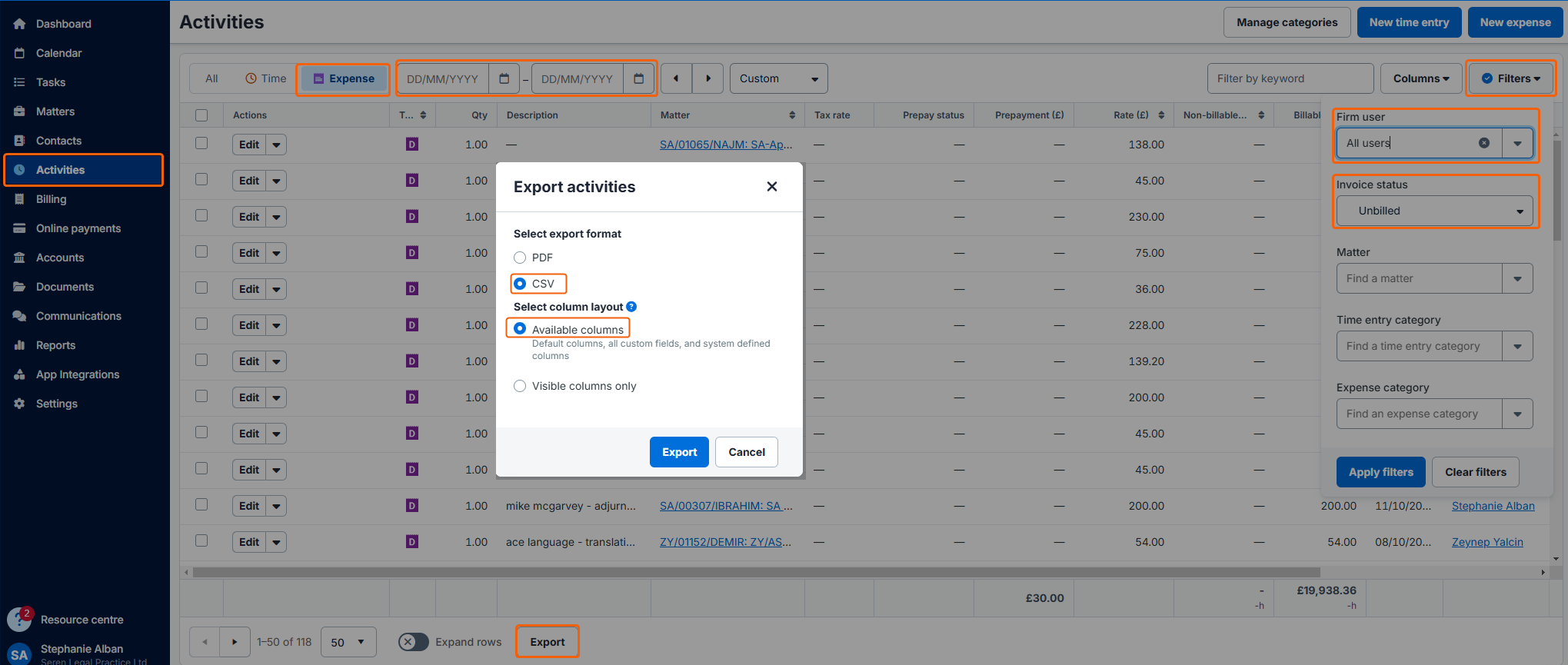1568x665 pixels.
Task: Open the Resource centre help icon
Action: click(19, 619)
